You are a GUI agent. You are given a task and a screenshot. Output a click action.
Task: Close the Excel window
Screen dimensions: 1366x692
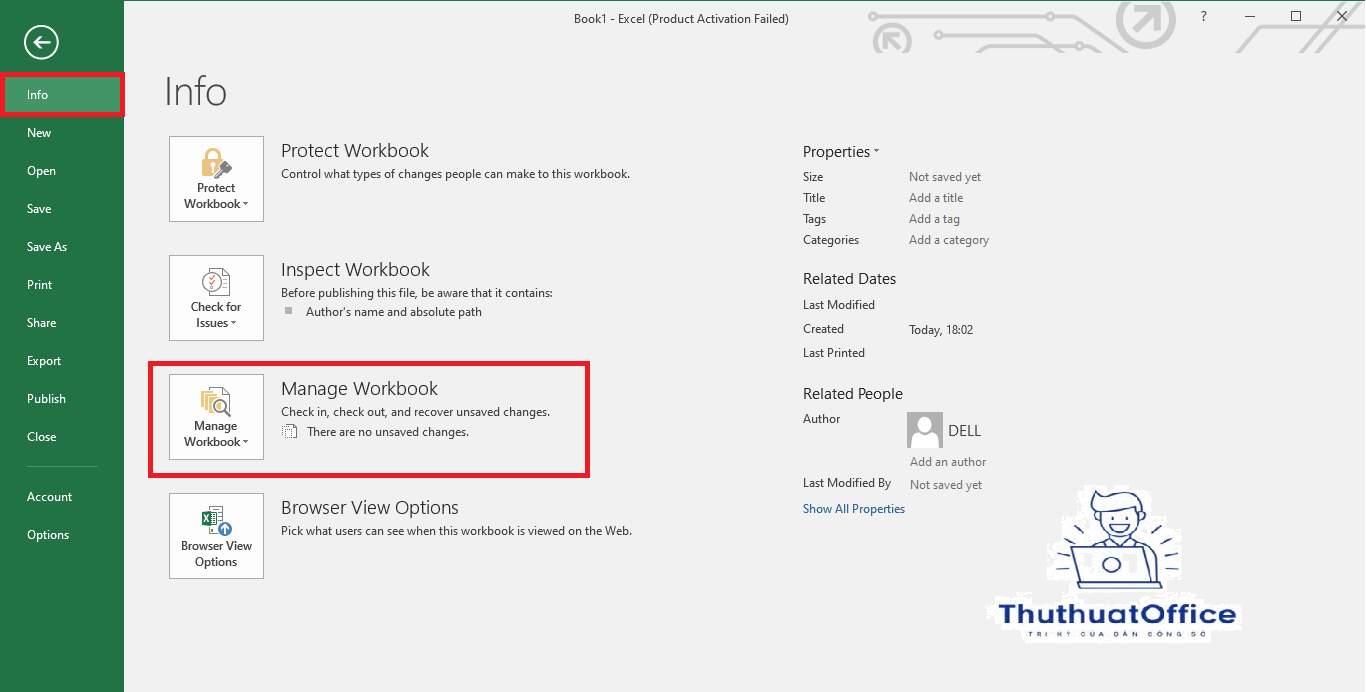(1342, 16)
